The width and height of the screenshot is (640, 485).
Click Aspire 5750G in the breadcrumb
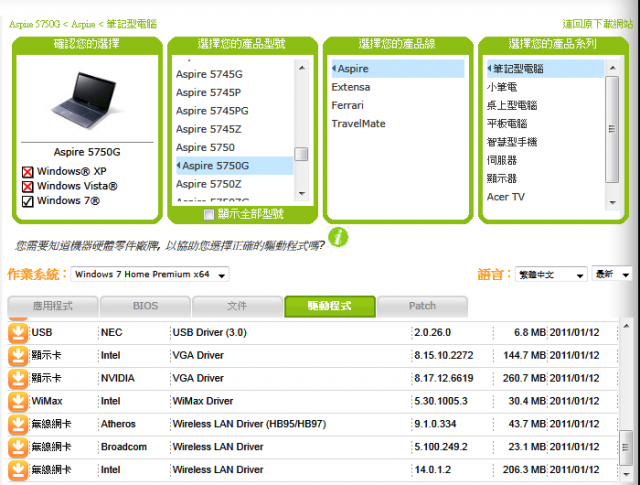35,24
